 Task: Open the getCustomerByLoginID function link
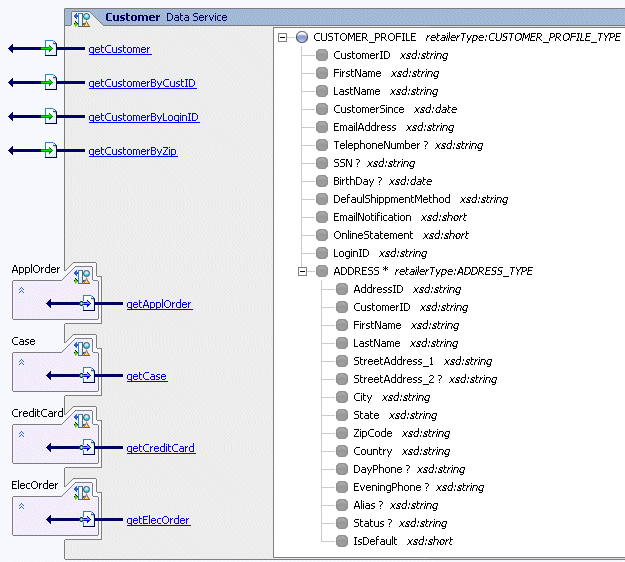click(144, 117)
